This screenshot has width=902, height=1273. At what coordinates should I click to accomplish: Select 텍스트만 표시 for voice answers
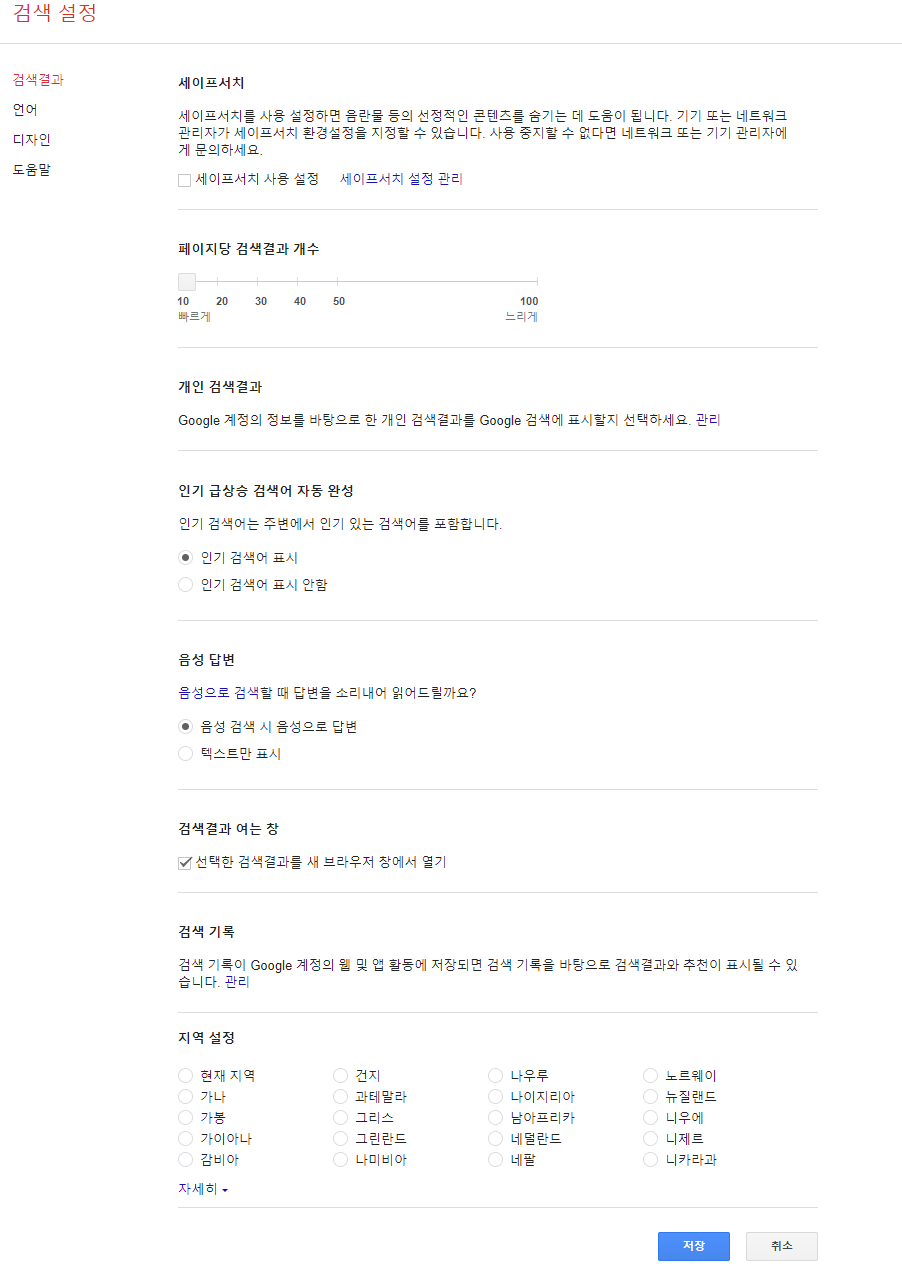184,753
